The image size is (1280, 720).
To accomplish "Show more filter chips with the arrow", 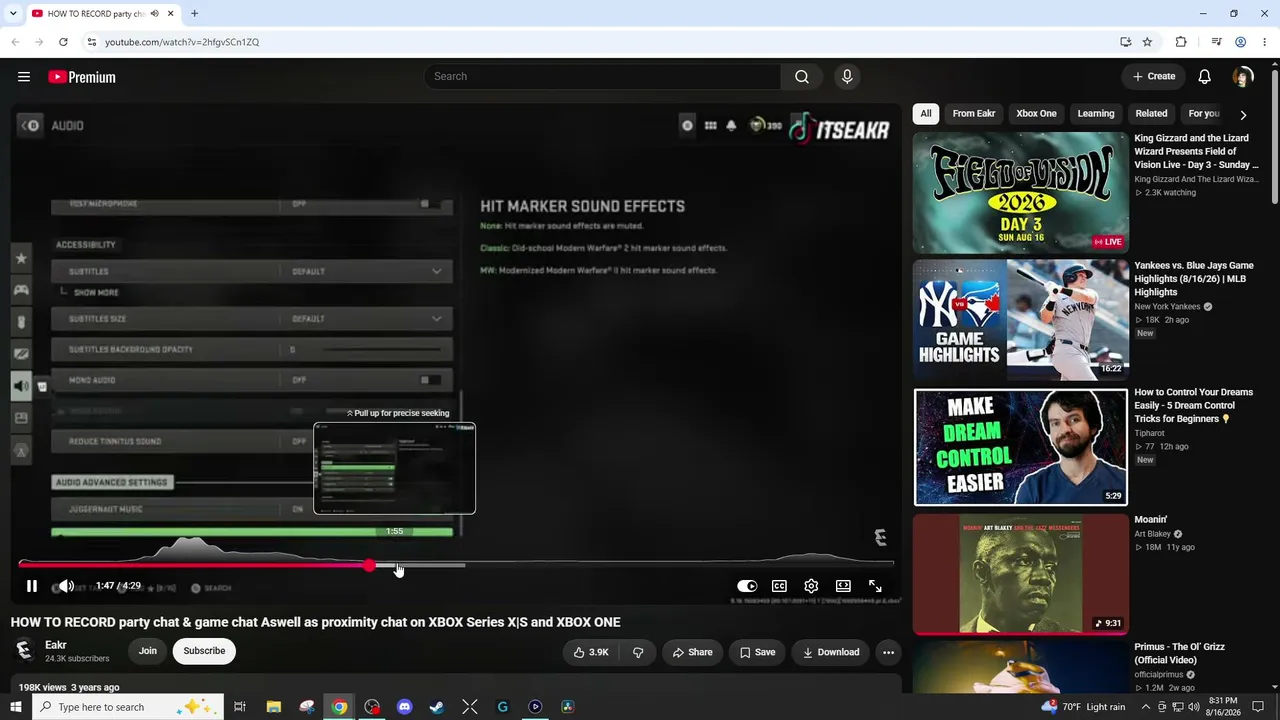I will tap(1243, 115).
